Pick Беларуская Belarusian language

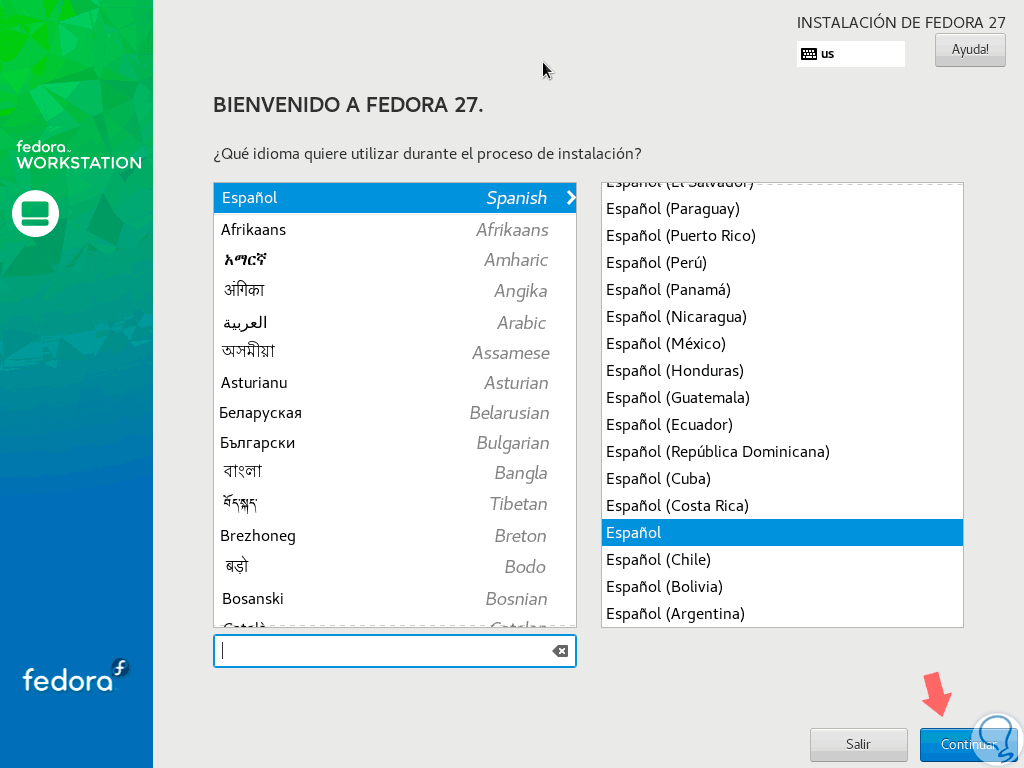click(394, 413)
